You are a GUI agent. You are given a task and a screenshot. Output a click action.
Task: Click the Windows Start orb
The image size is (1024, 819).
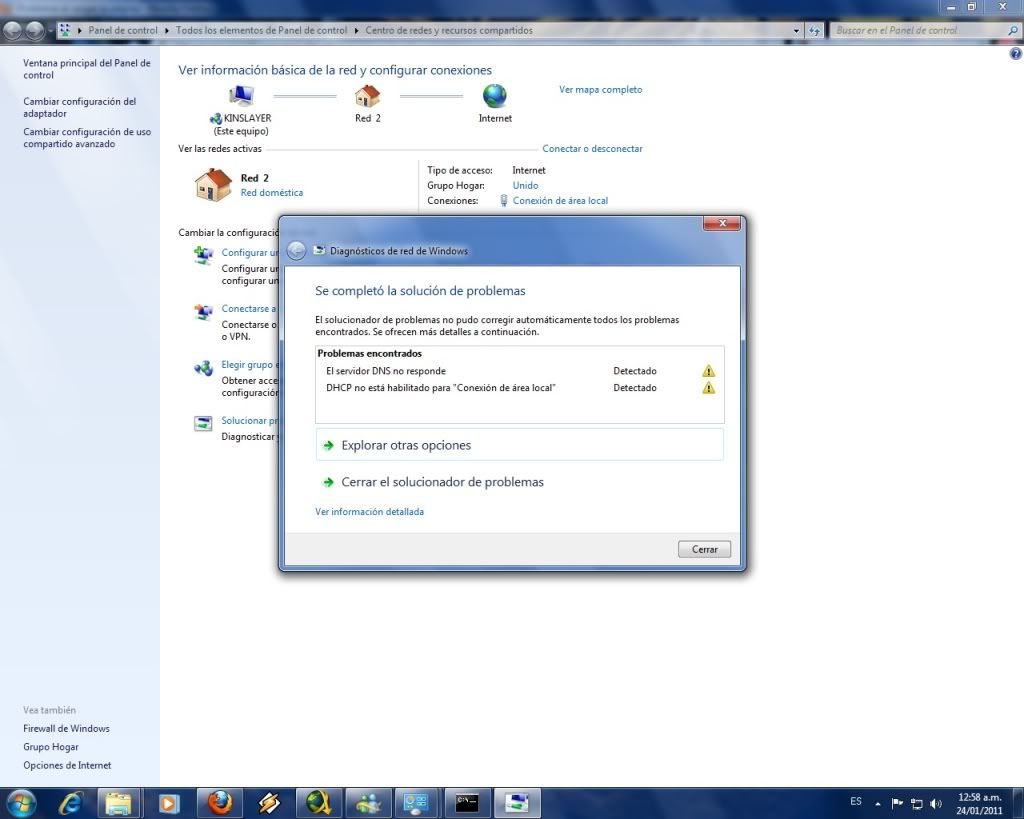coord(21,802)
